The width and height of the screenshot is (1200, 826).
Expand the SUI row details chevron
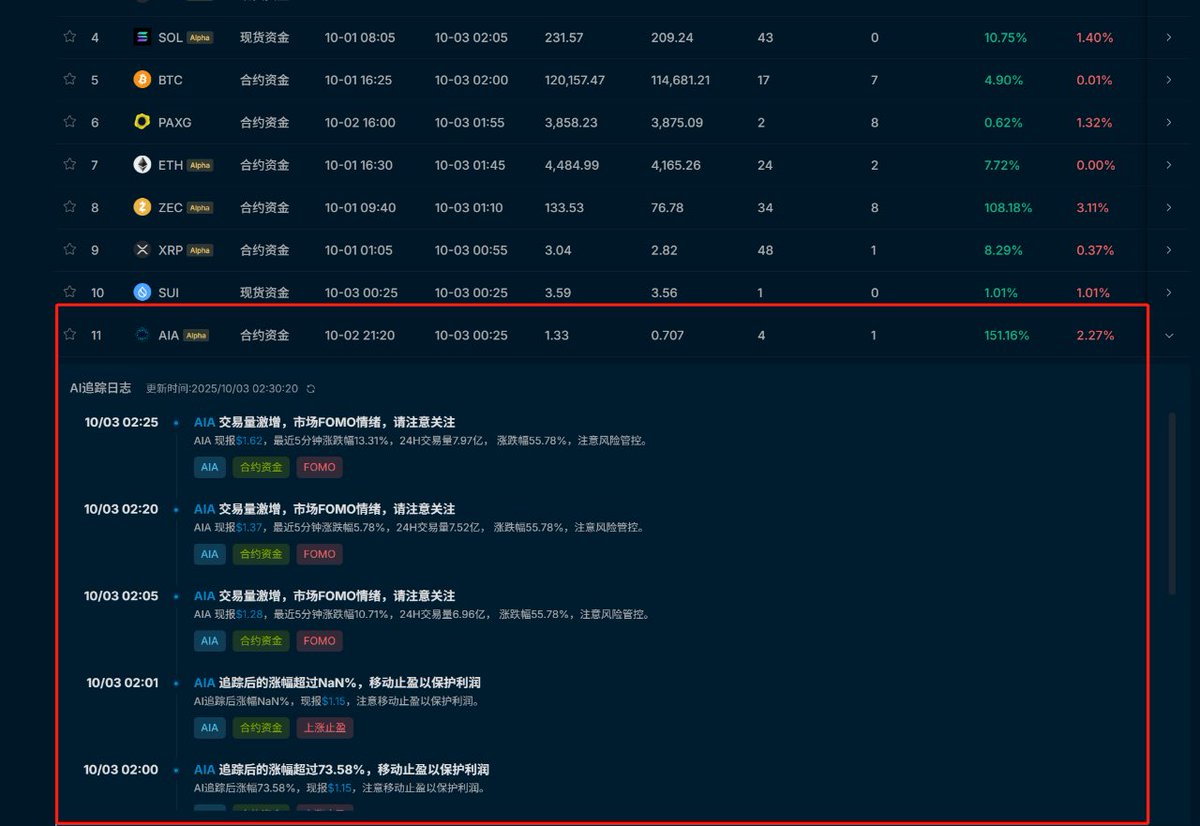1169,292
